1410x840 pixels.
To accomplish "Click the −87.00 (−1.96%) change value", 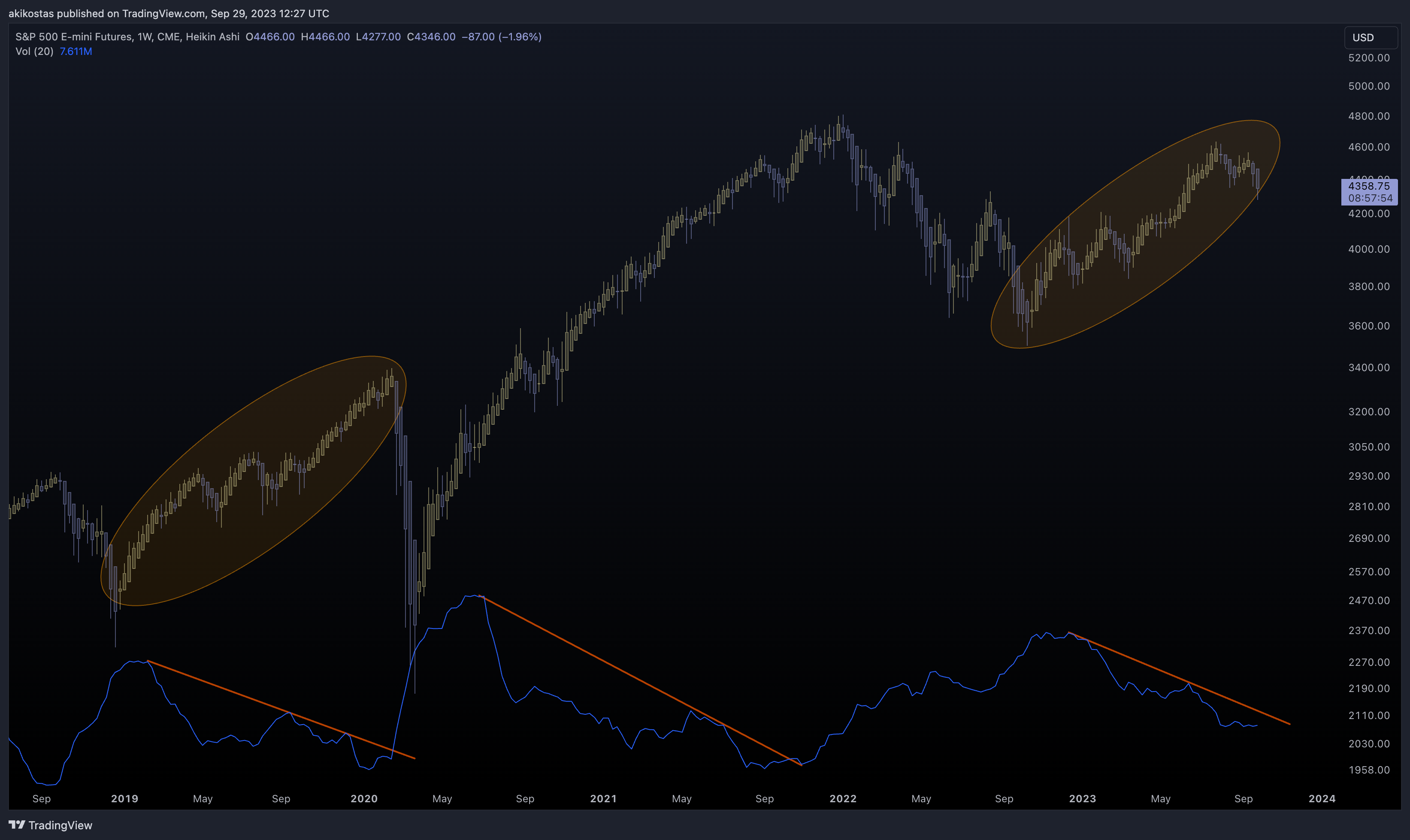I will pyautogui.click(x=502, y=37).
